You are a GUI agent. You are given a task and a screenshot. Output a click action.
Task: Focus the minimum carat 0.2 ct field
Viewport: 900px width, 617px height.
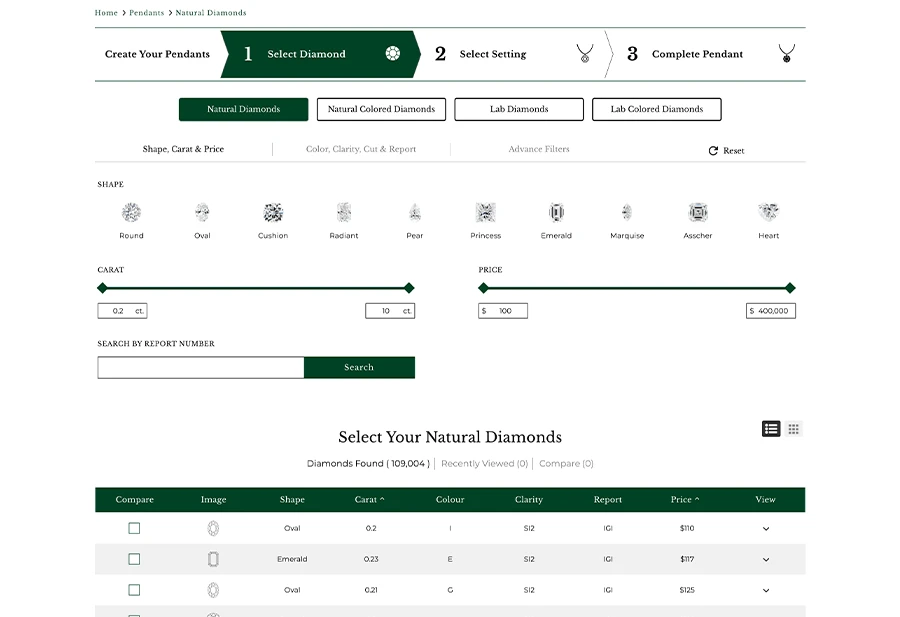(122, 311)
